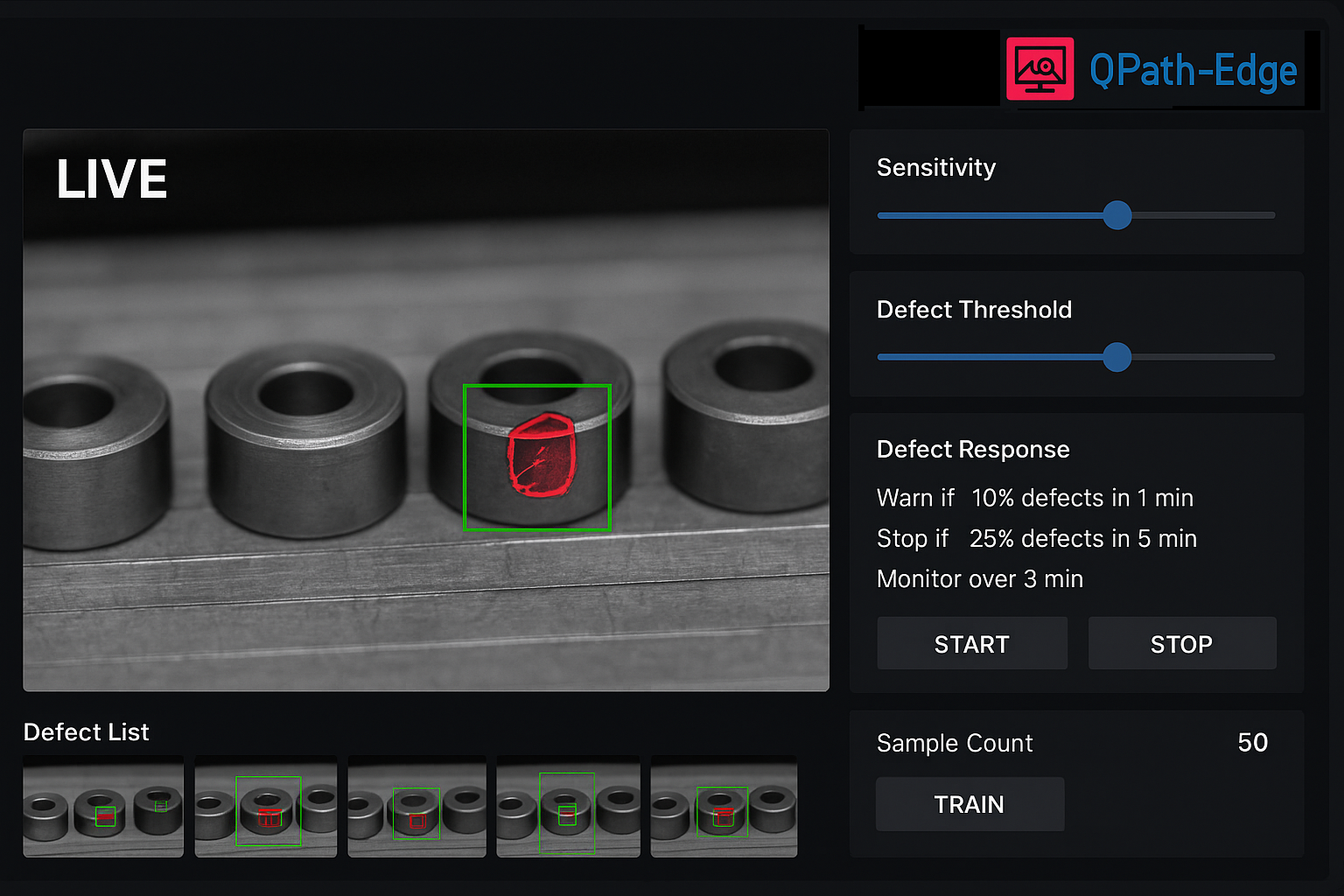Click the Monitor over 3 min setting
Viewport: 1344px width, 896px height.
pos(980,579)
